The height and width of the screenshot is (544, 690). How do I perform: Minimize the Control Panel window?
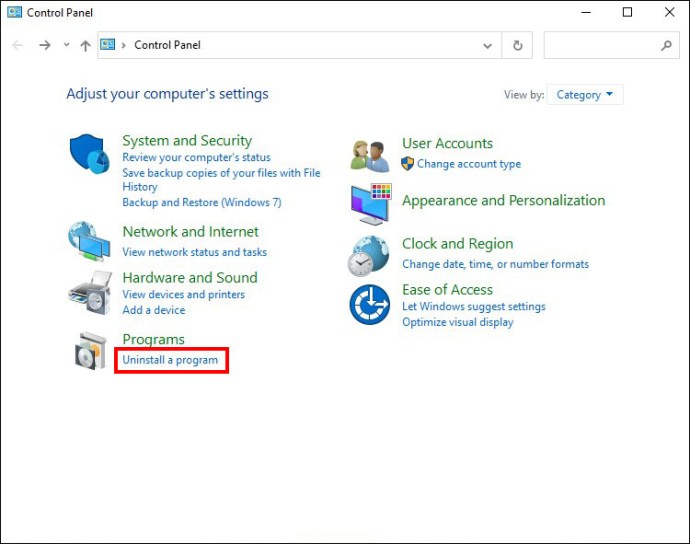(x=586, y=12)
